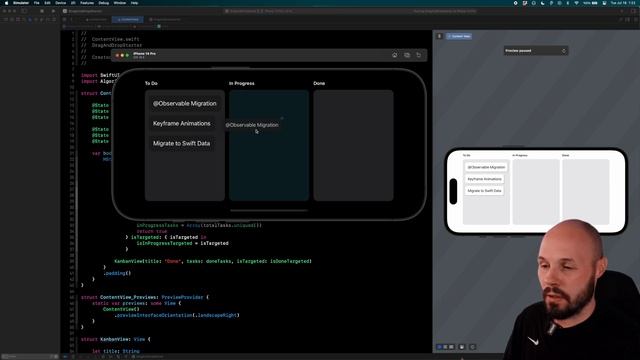
Task: Click the Focus moon icon in the menu bar
Action: pos(542,3)
